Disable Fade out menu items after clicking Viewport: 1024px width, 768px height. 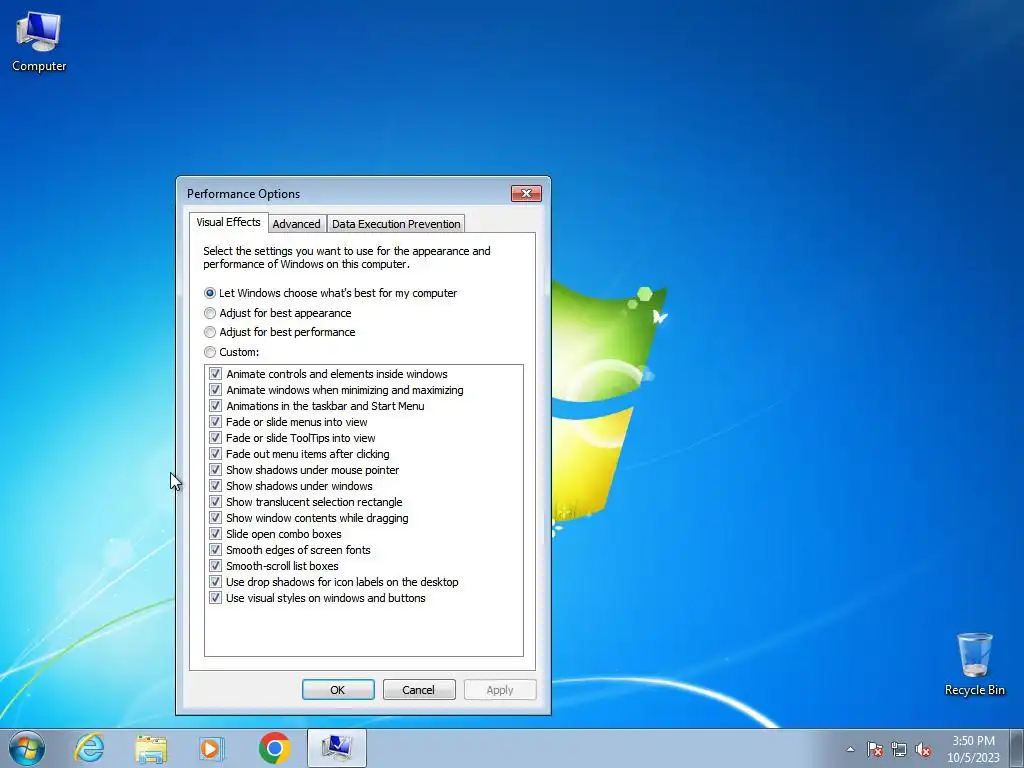[x=216, y=454]
